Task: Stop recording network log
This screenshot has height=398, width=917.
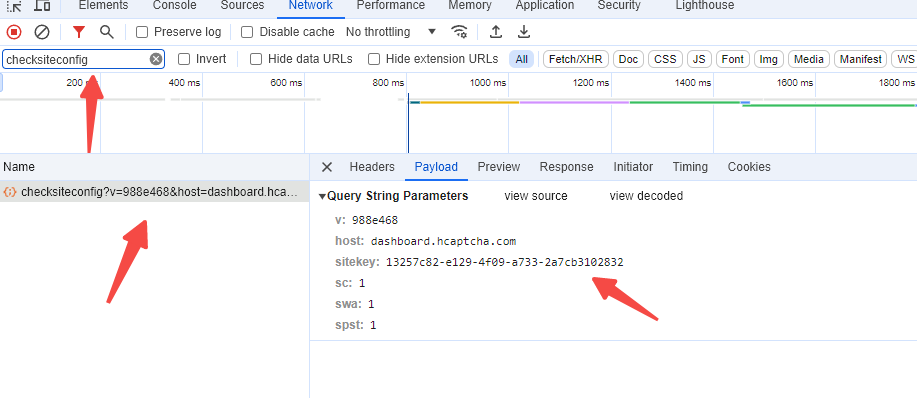Action: coord(14,32)
